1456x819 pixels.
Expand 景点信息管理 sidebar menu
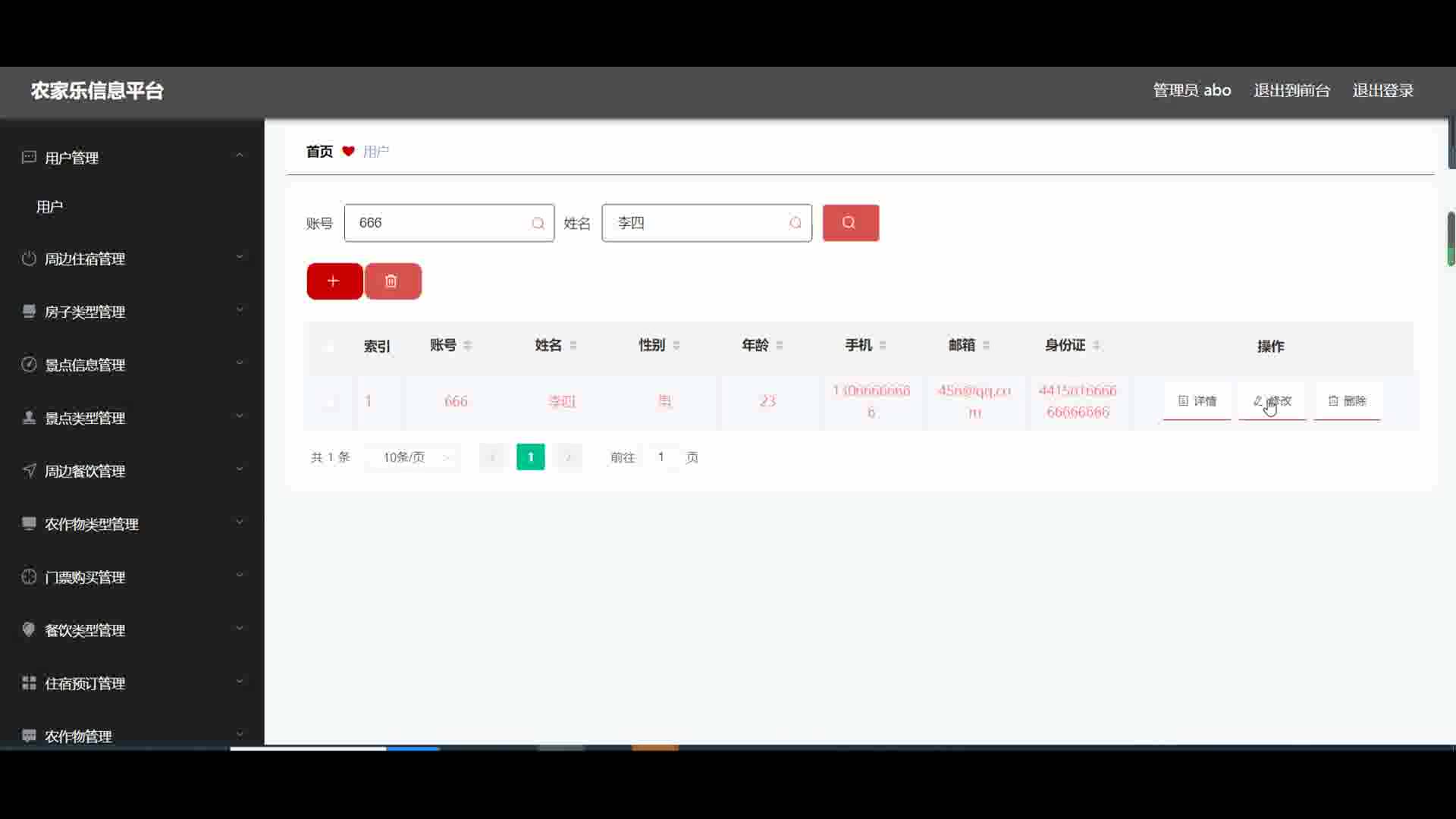[132, 365]
